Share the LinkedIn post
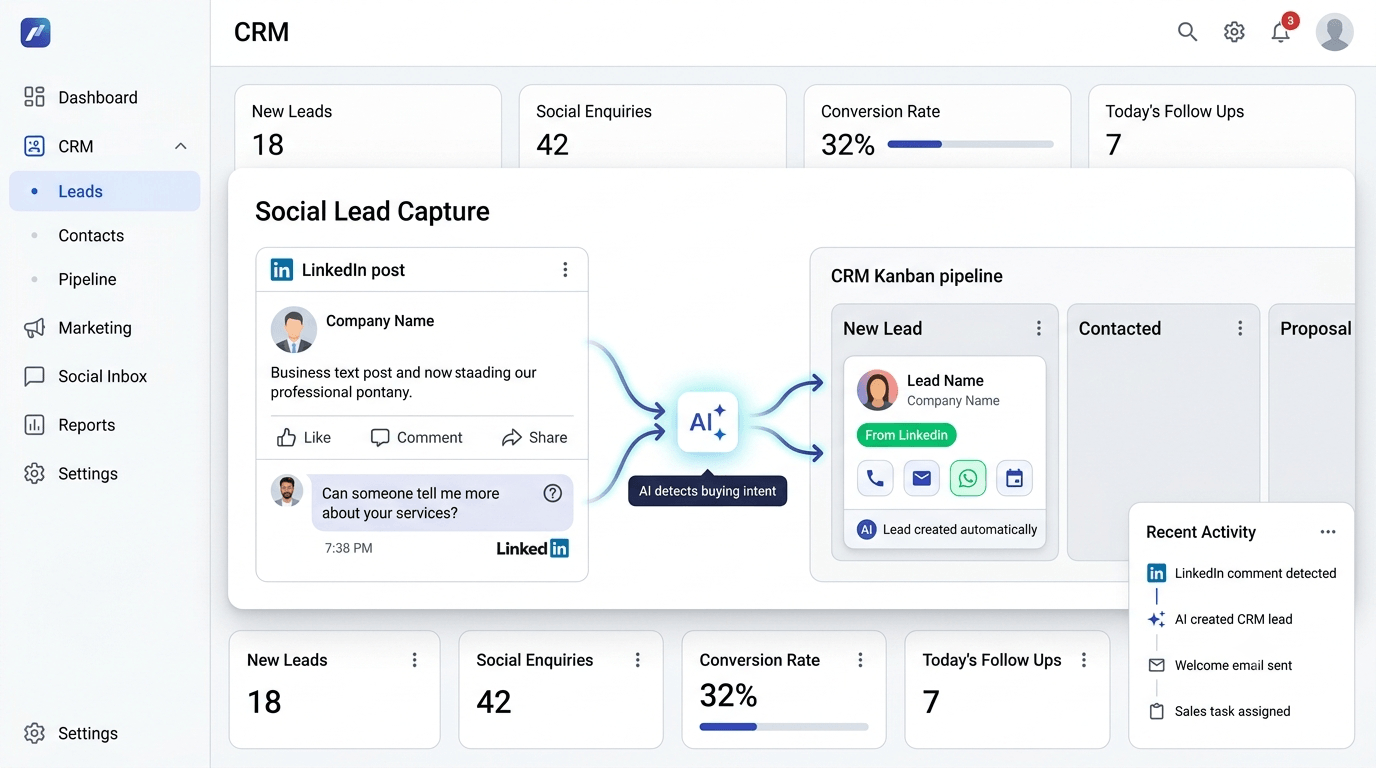 pyautogui.click(x=534, y=438)
